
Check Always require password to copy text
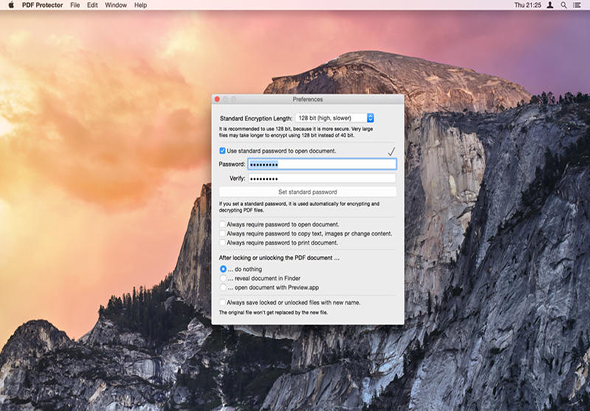tap(222, 233)
